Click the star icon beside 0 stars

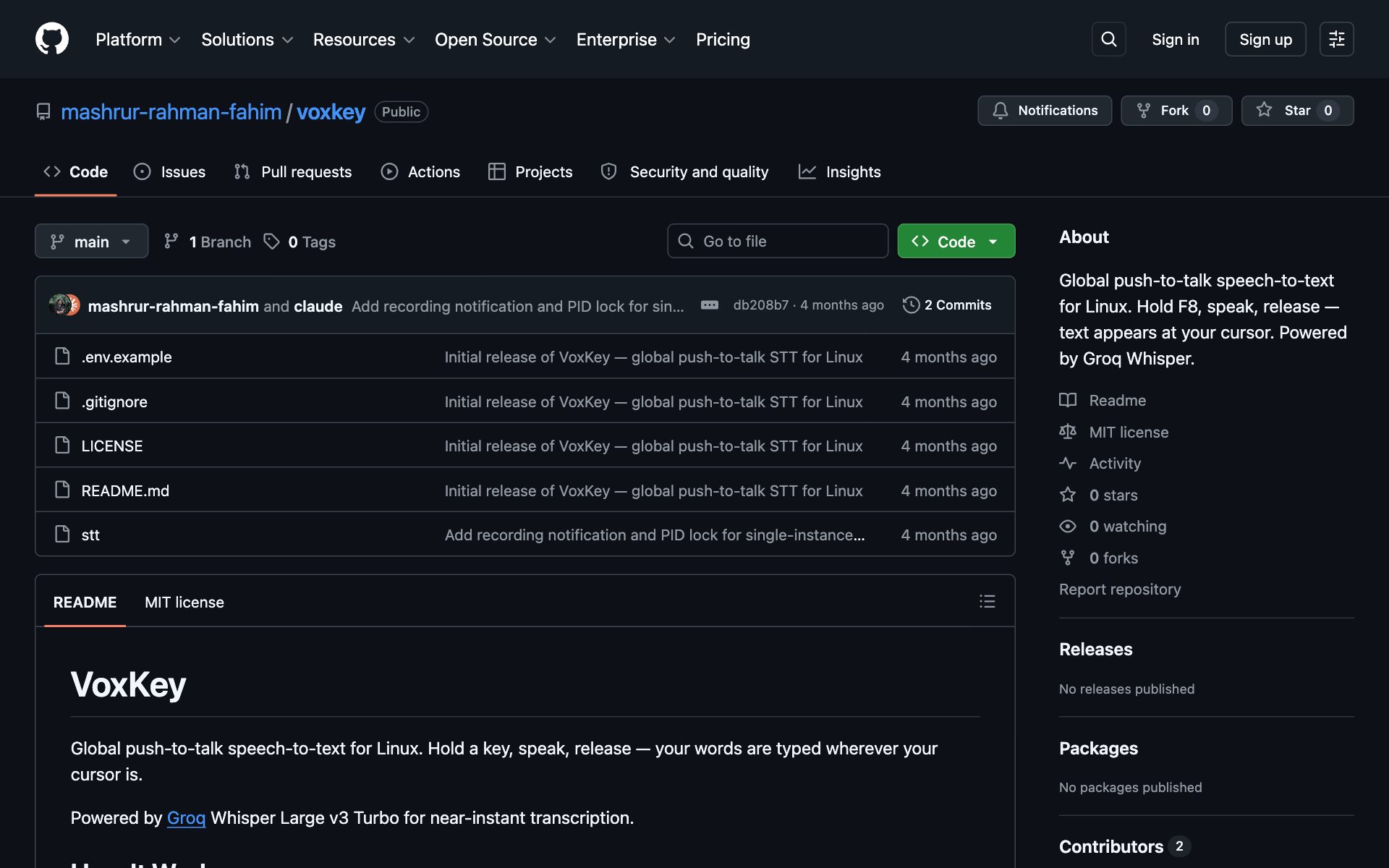(x=1068, y=495)
